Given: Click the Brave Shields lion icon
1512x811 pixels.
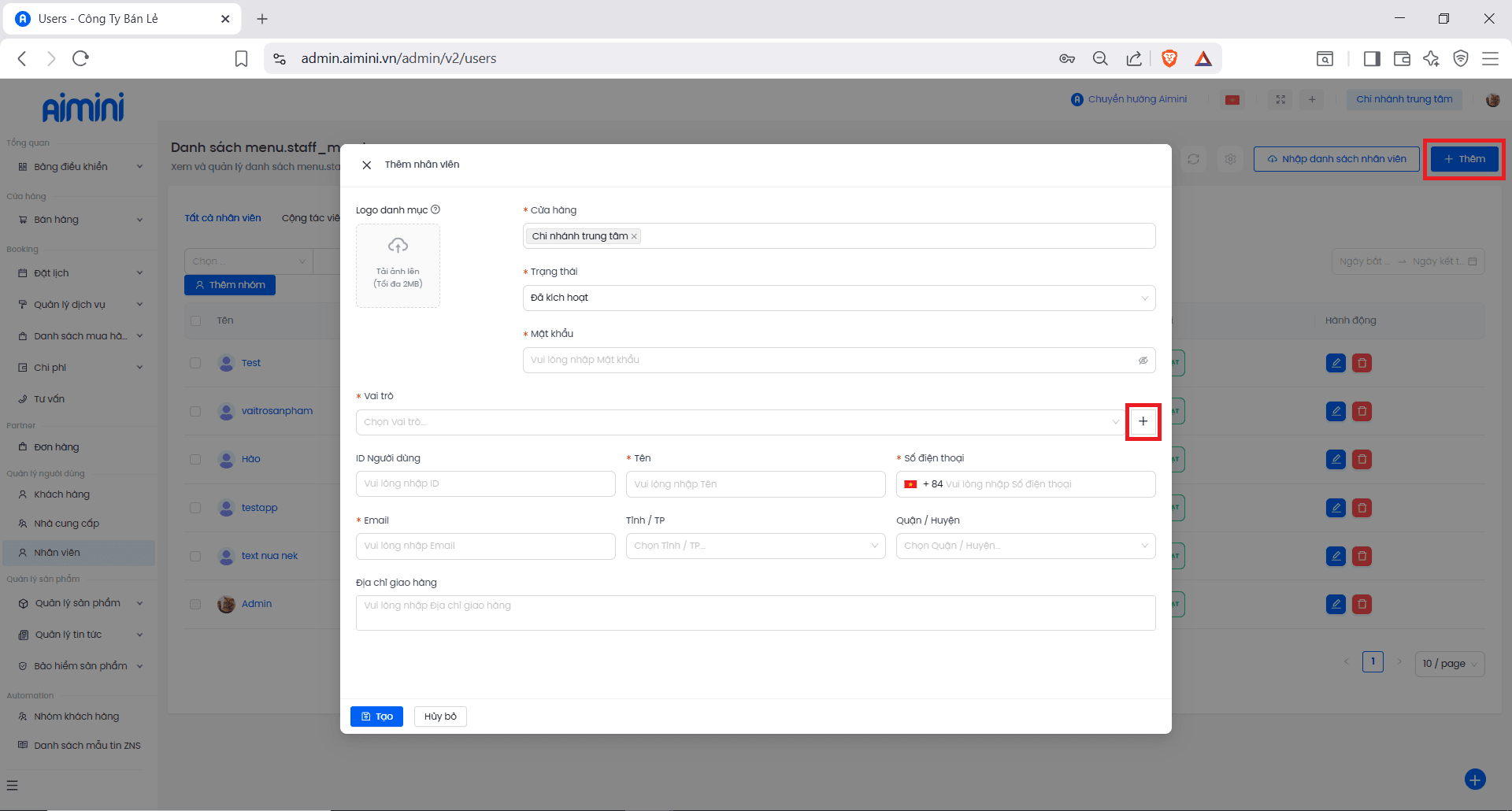Looking at the screenshot, I should (1169, 58).
